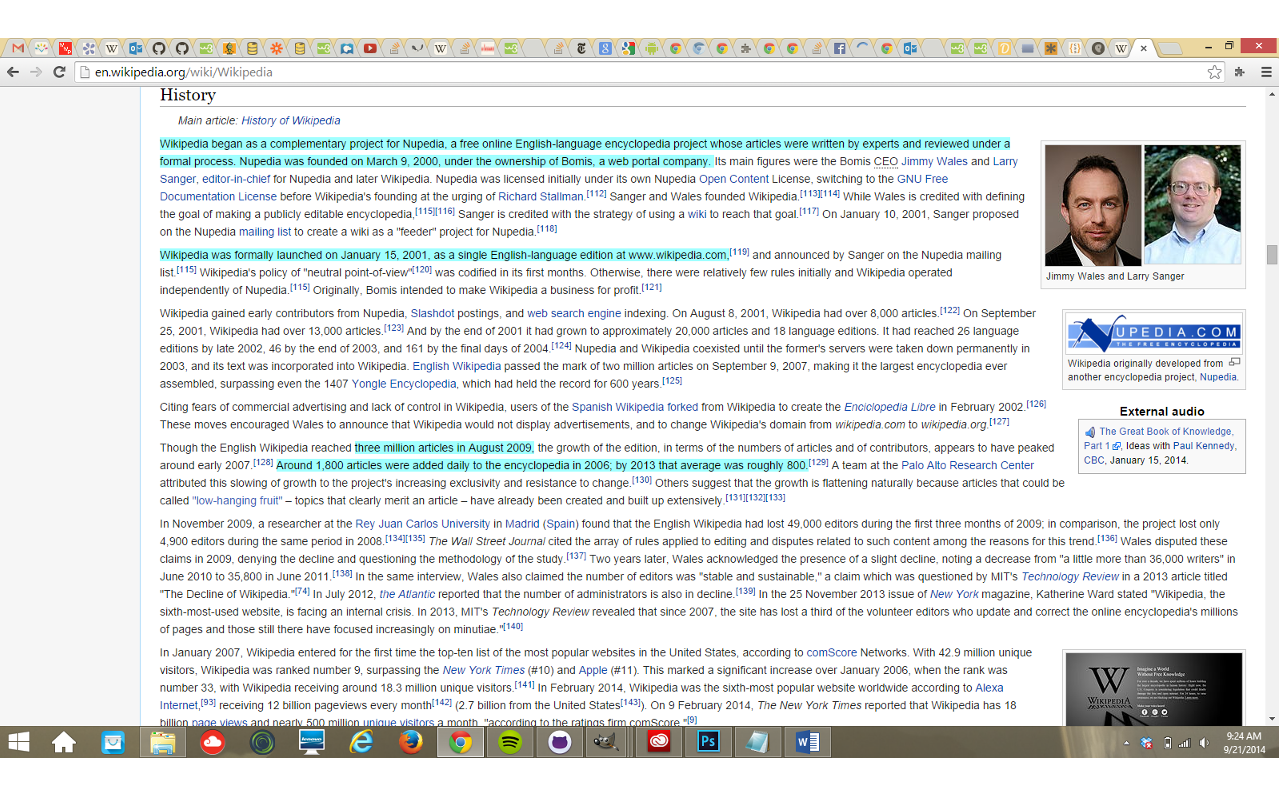This screenshot has height=800, width=1280.
Task: Click the vertical scrollbar thumb
Action: (1272, 254)
